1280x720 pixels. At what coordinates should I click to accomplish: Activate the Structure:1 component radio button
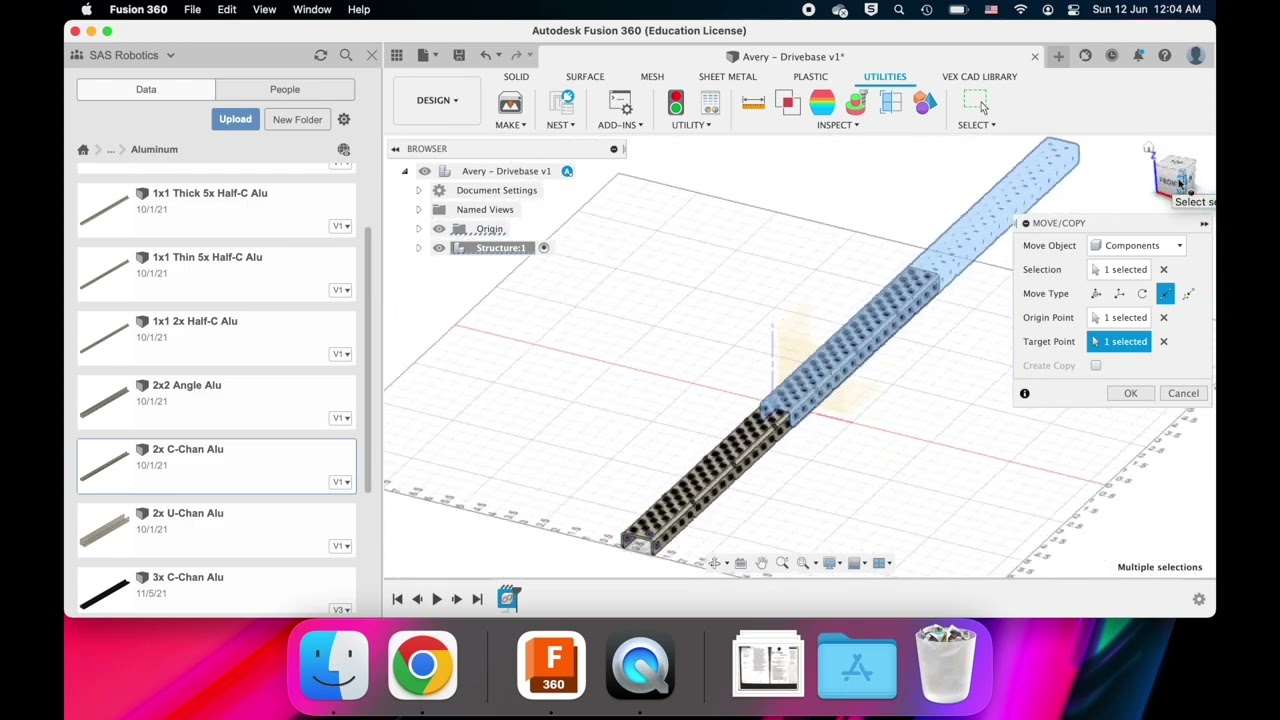point(544,248)
